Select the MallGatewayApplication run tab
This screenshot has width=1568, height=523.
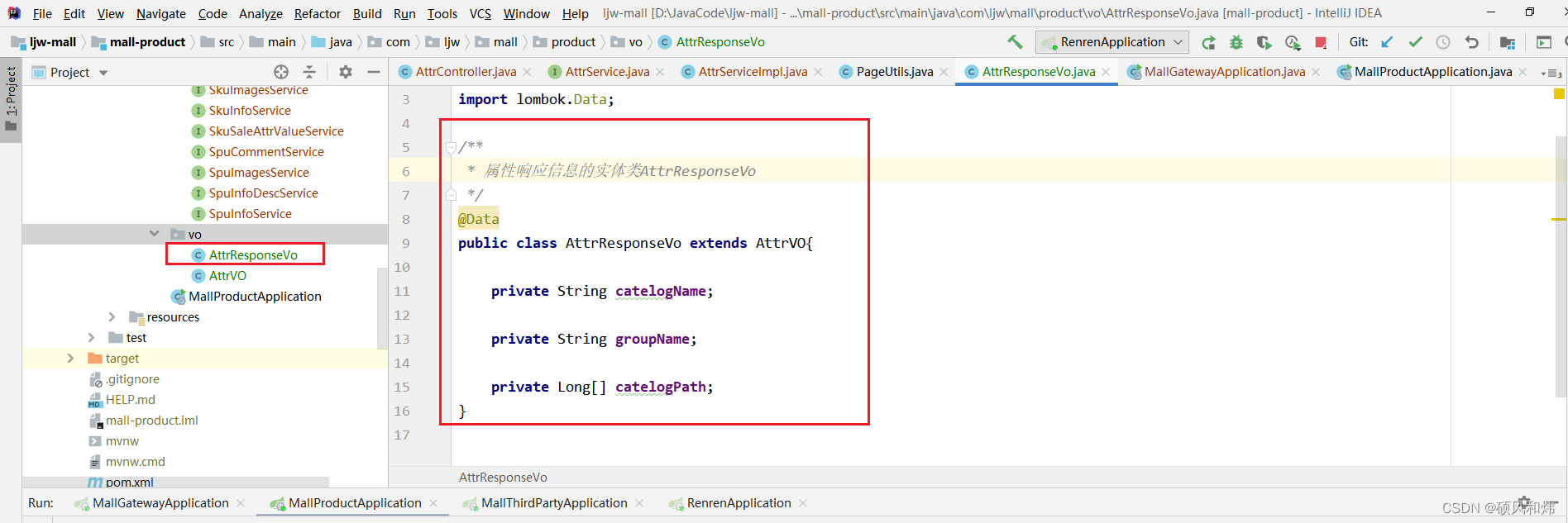click(160, 503)
